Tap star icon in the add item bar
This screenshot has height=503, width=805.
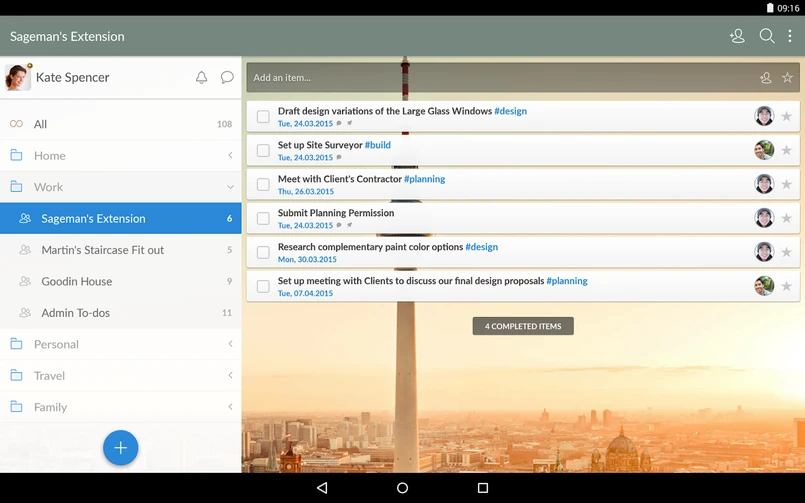click(787, 78)
